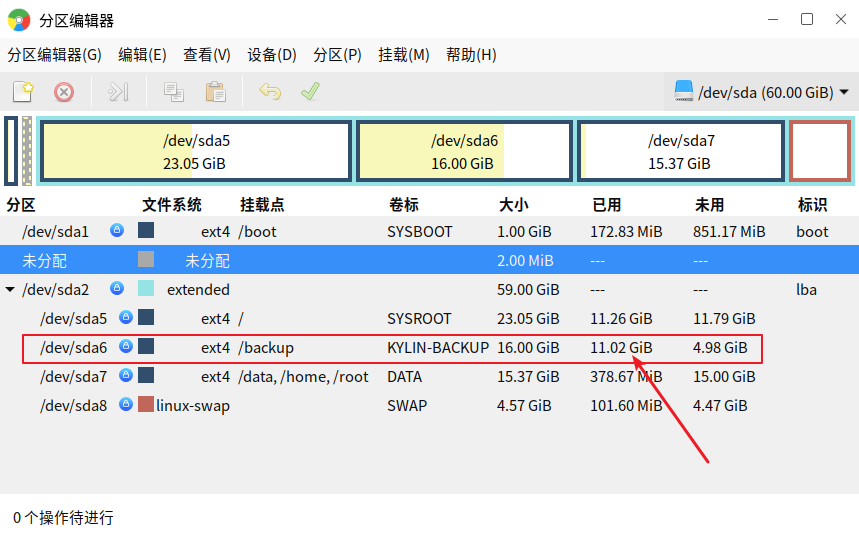
Task: Select the /dev/sda5 block in disk map
Action: pos(196,151)
